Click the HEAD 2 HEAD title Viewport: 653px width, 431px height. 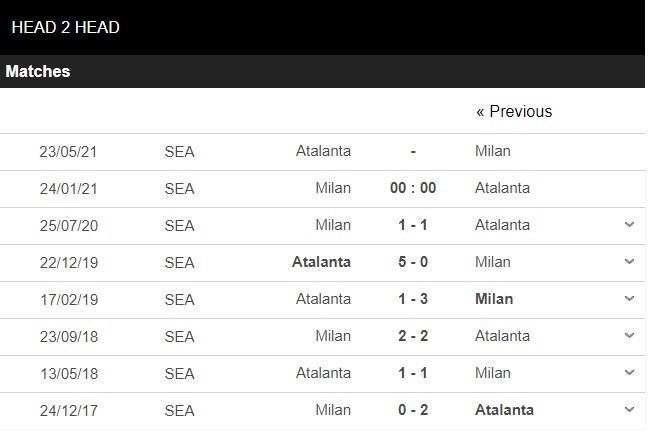[x=65, y=27]
